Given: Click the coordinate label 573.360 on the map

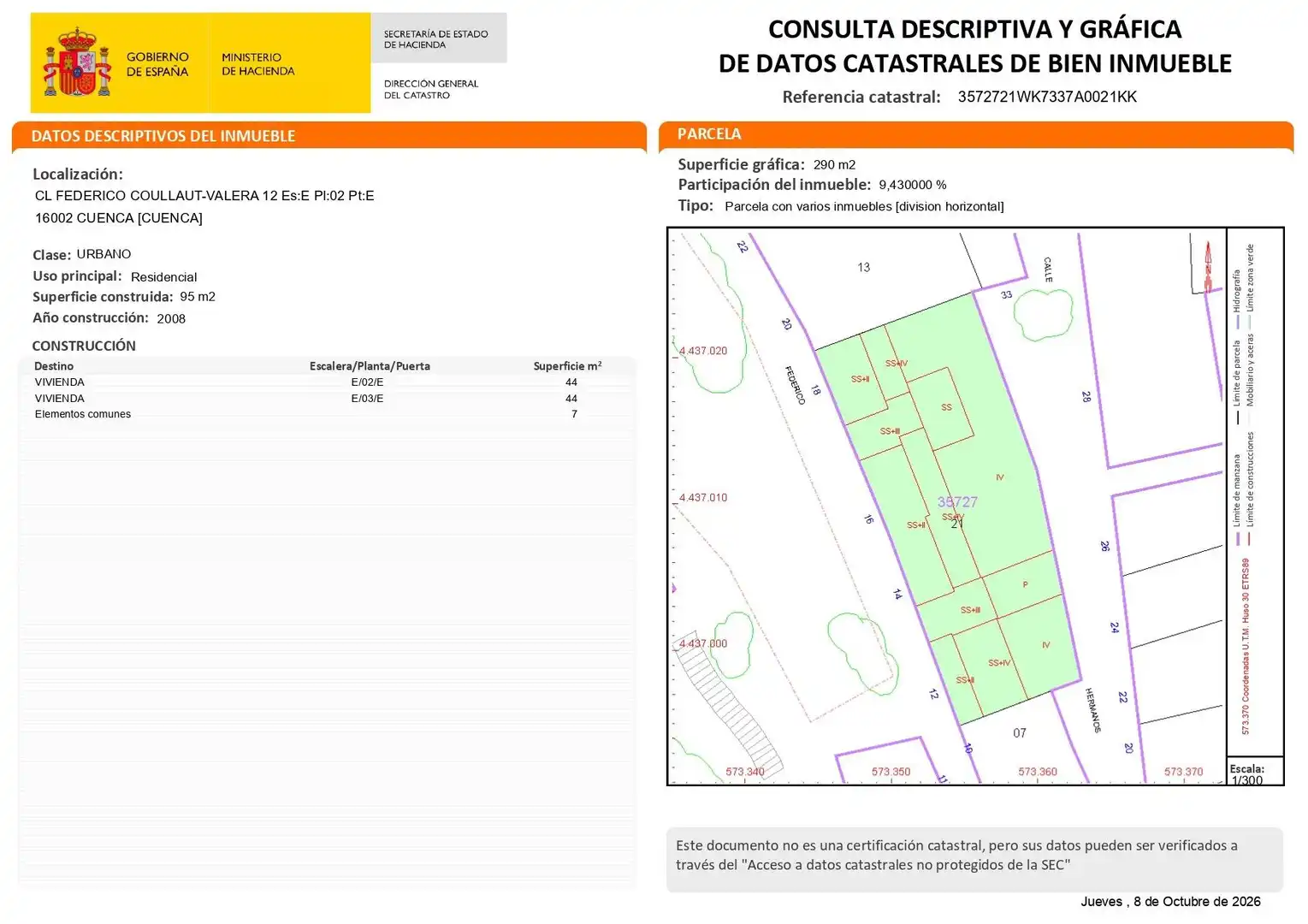Looking at the screenshot, I should (x=1037, y=772).
